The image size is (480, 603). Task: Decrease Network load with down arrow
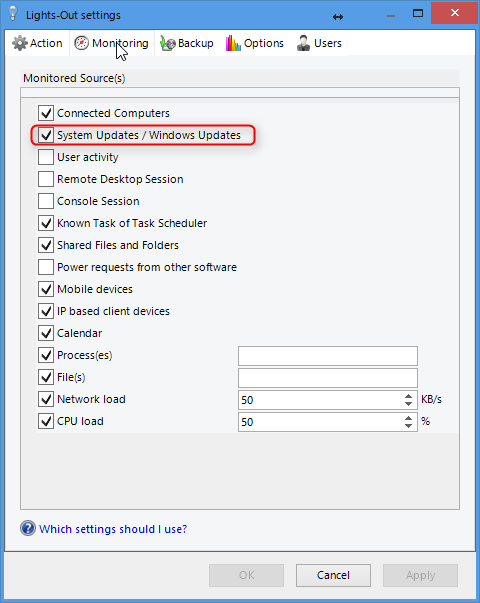click(408, 404)
